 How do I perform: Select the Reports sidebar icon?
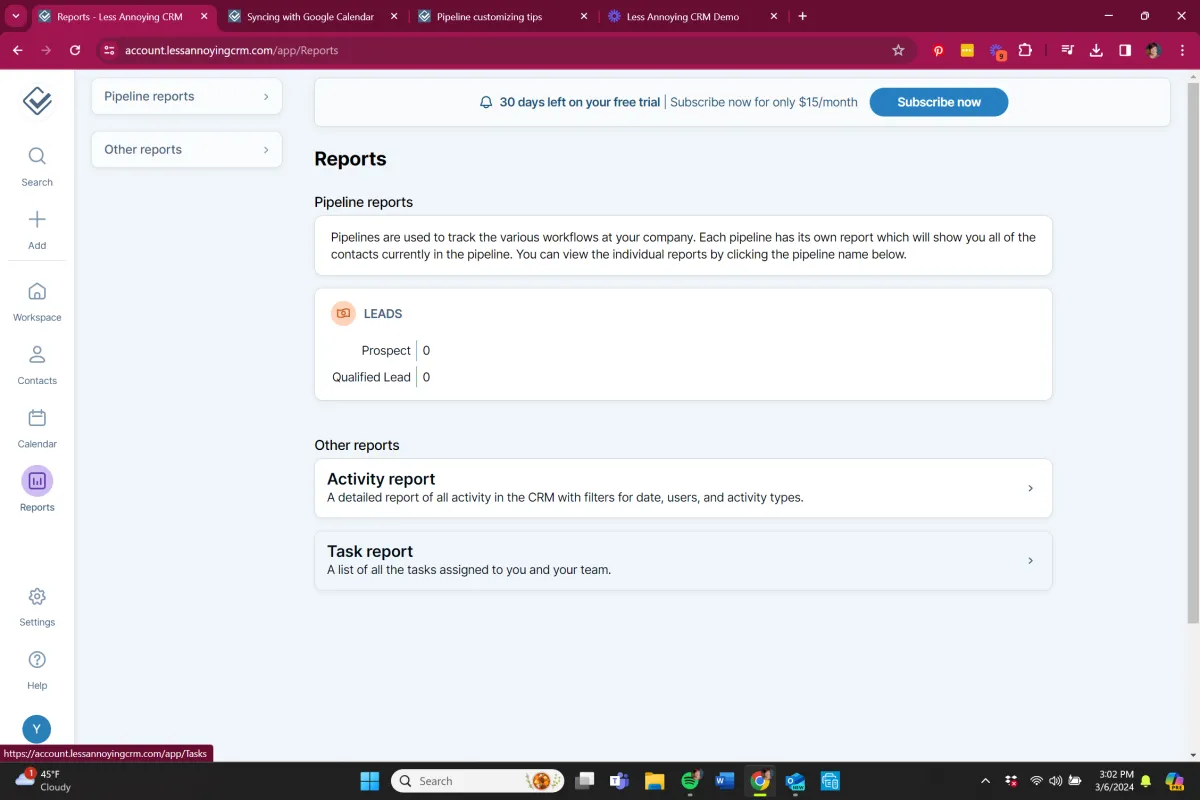[37, 481]
